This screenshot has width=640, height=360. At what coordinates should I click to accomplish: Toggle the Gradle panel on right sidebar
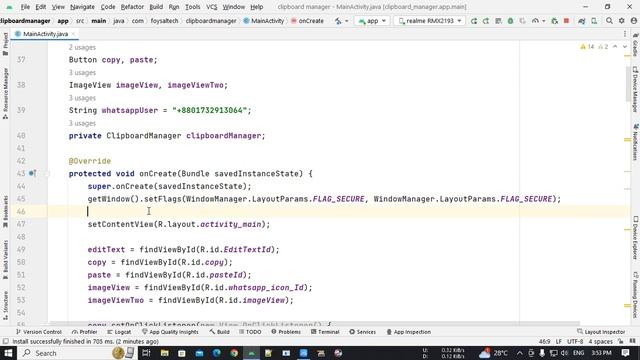point(635,45)
